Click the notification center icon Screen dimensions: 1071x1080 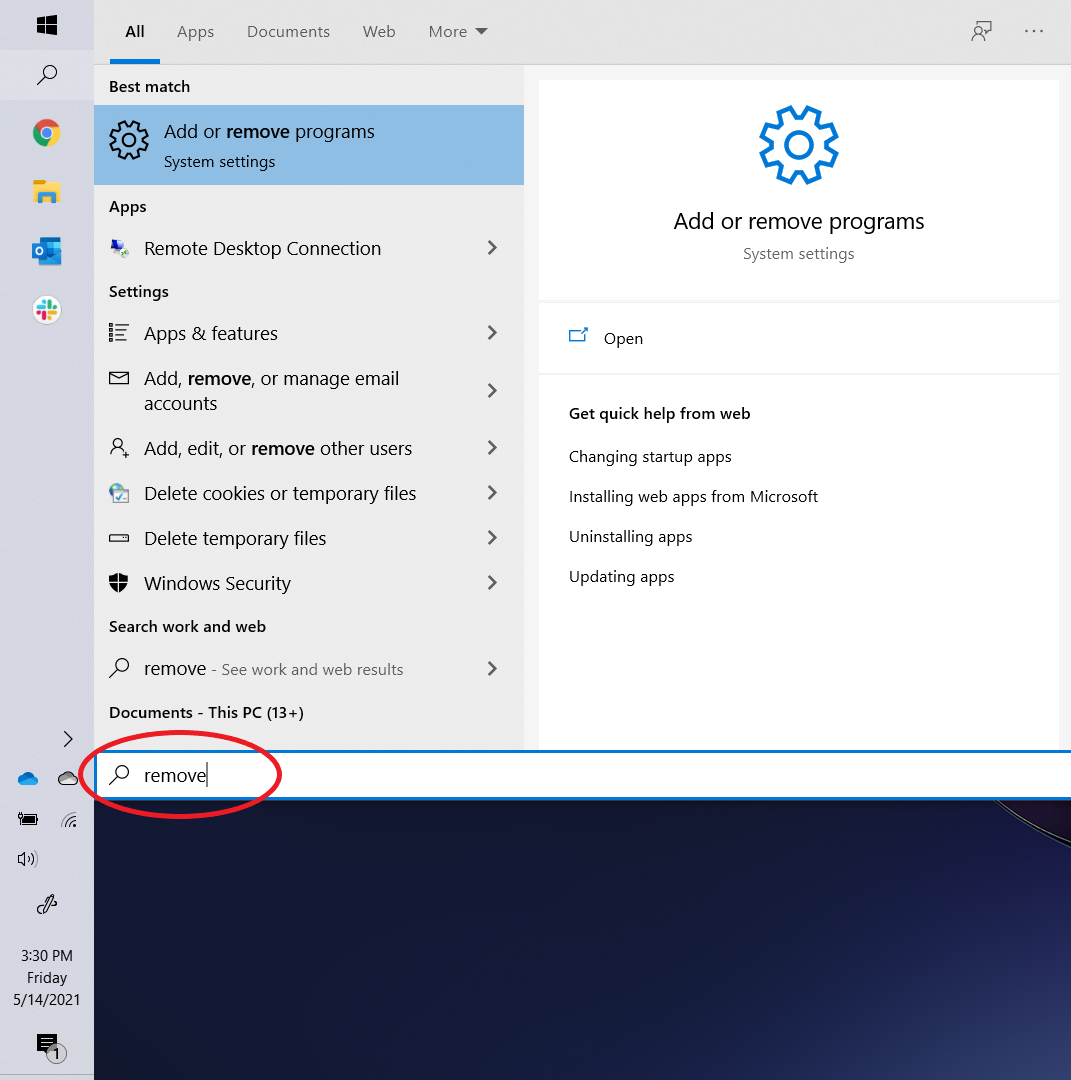47,1044
